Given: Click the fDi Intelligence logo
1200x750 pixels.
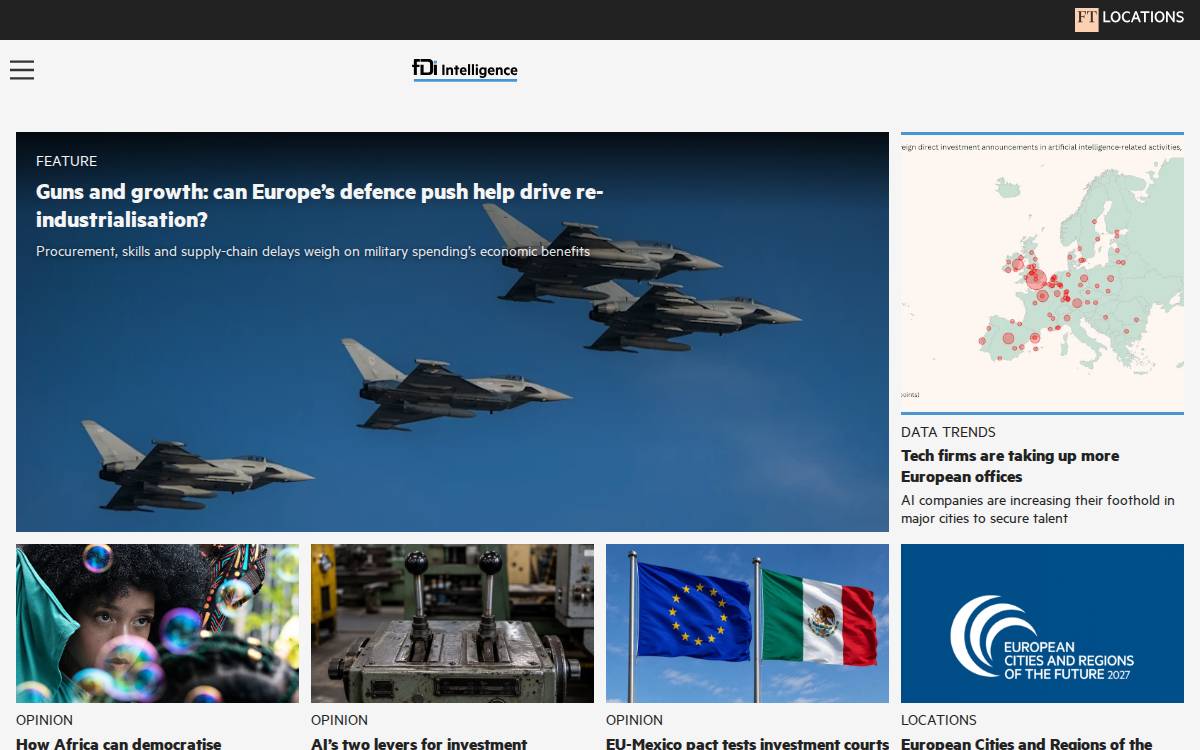Looking at the screenshot, I should click(x=465, y=69).
